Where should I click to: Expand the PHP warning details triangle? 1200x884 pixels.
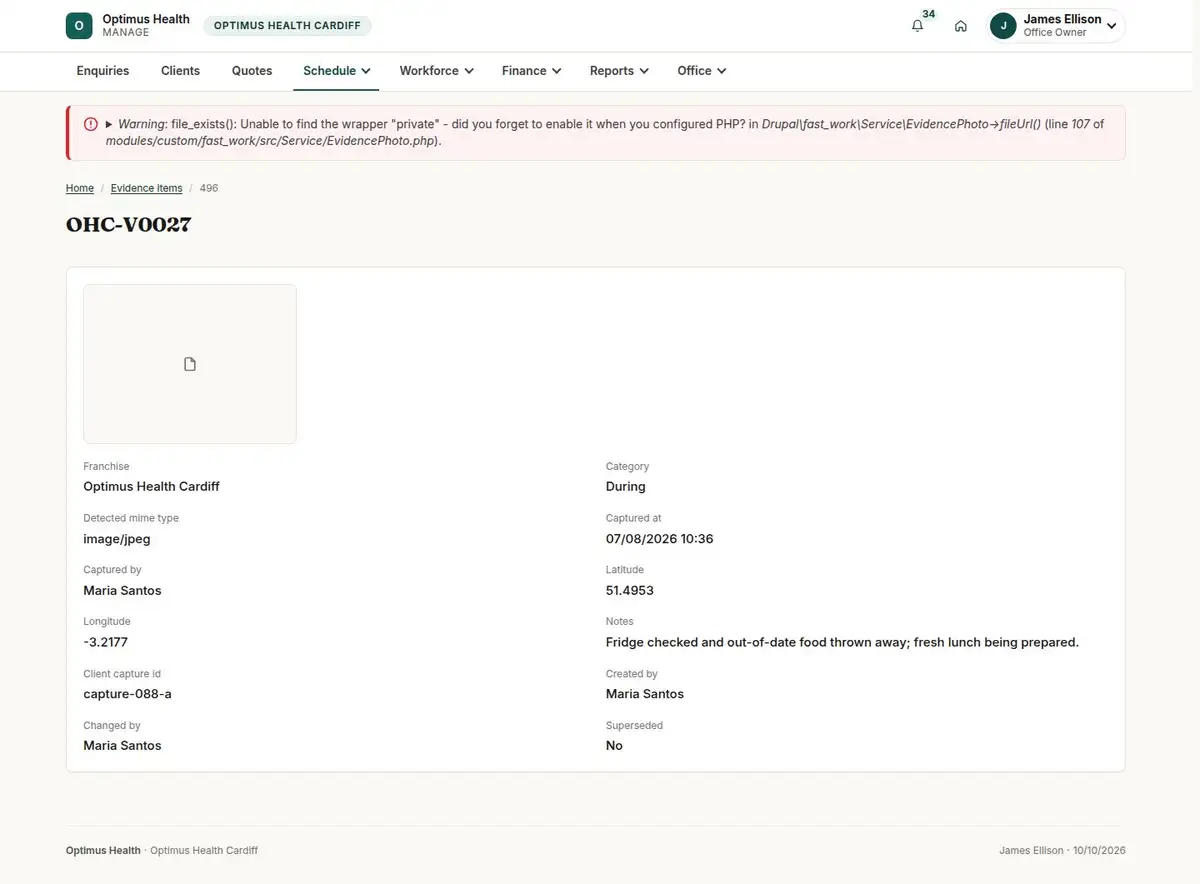(x=109, y=124)
